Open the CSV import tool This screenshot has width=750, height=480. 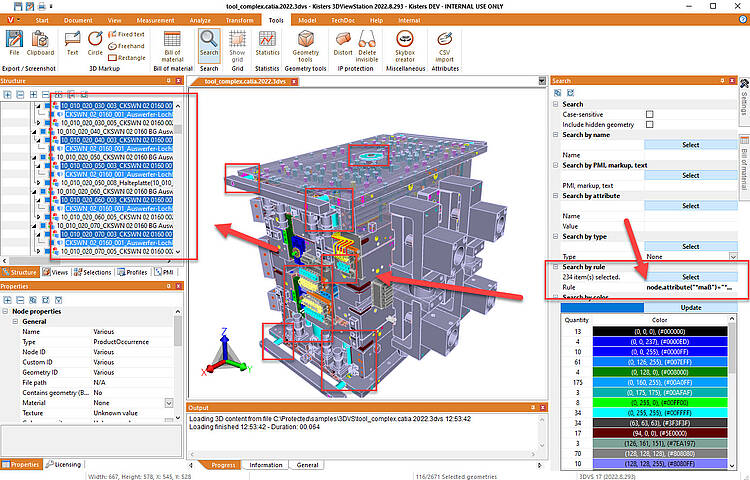click(x=444, y=46)
